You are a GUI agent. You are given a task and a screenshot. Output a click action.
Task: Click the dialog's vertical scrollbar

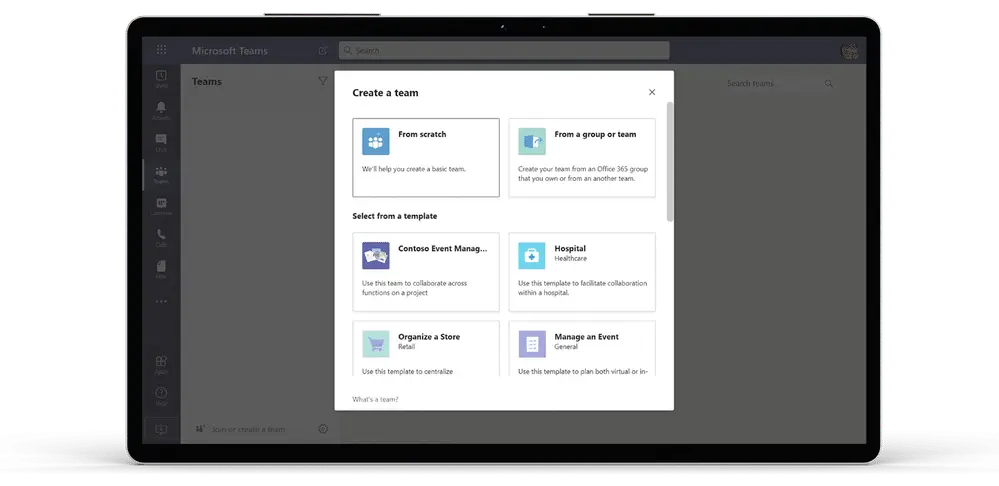click(x=670, y=162)
